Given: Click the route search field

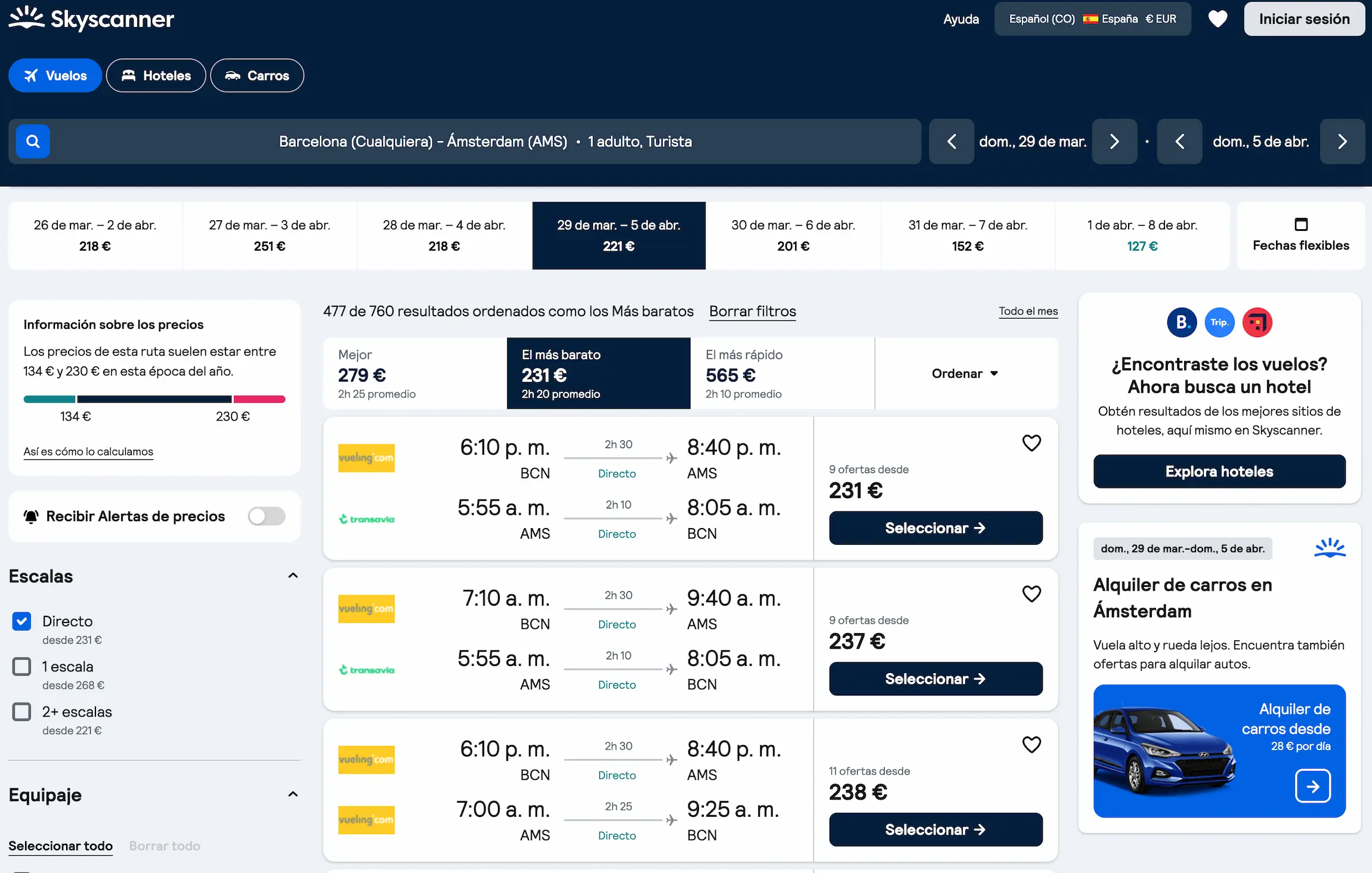Looking at the screenshot, I should (x=484, y=141).
